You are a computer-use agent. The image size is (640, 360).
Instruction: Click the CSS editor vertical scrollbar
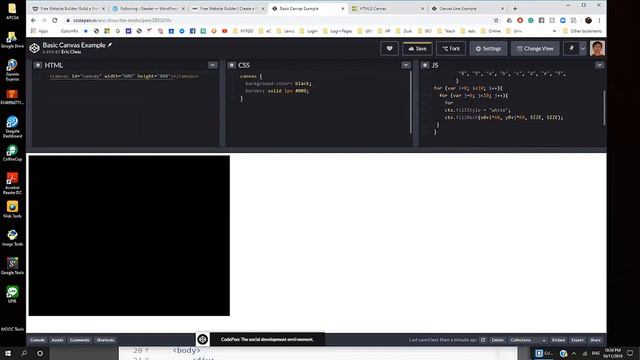click(x=411, y=102)
